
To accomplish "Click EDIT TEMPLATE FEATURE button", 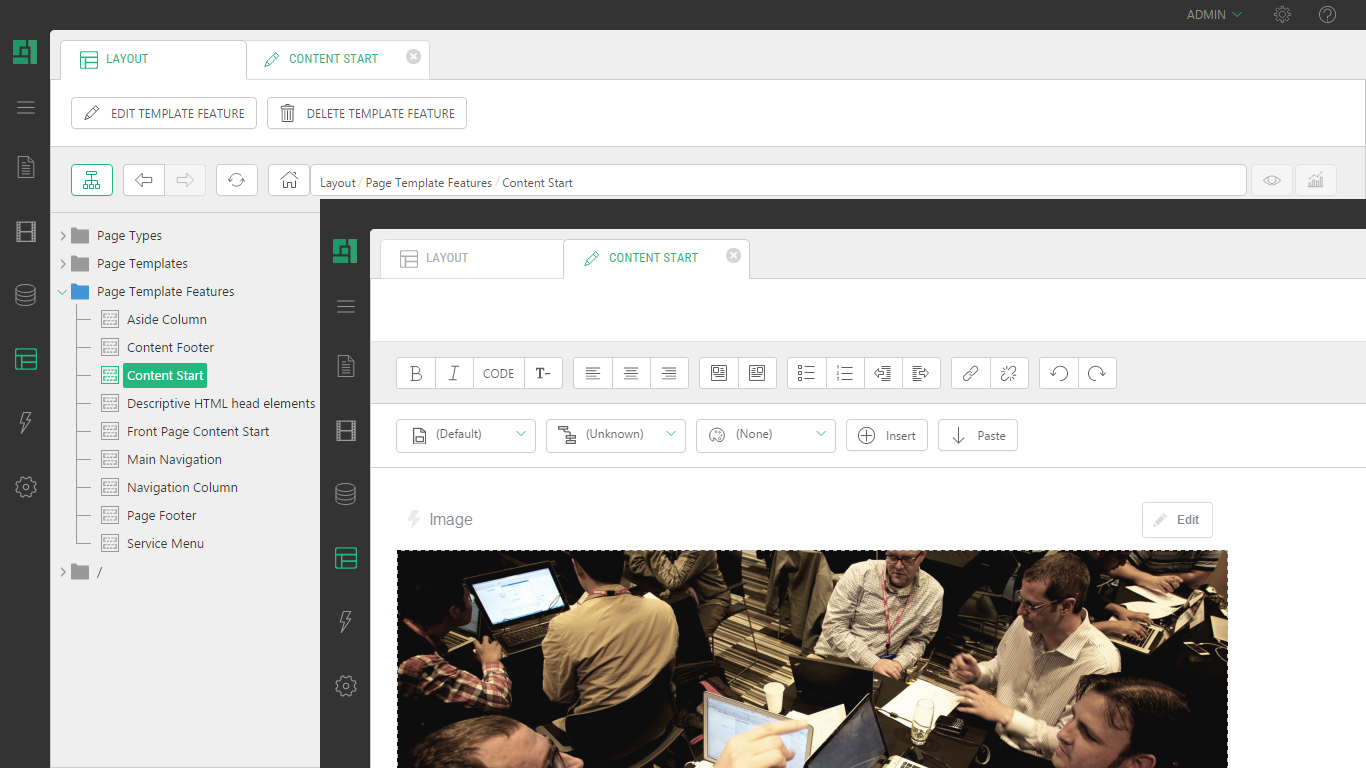I will tap(164, 113).
